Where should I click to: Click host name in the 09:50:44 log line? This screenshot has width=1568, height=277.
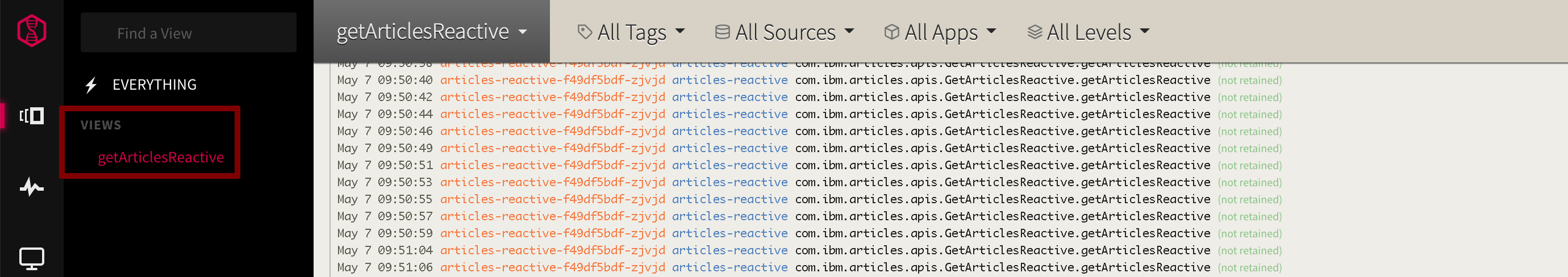(x=553, y=115)
